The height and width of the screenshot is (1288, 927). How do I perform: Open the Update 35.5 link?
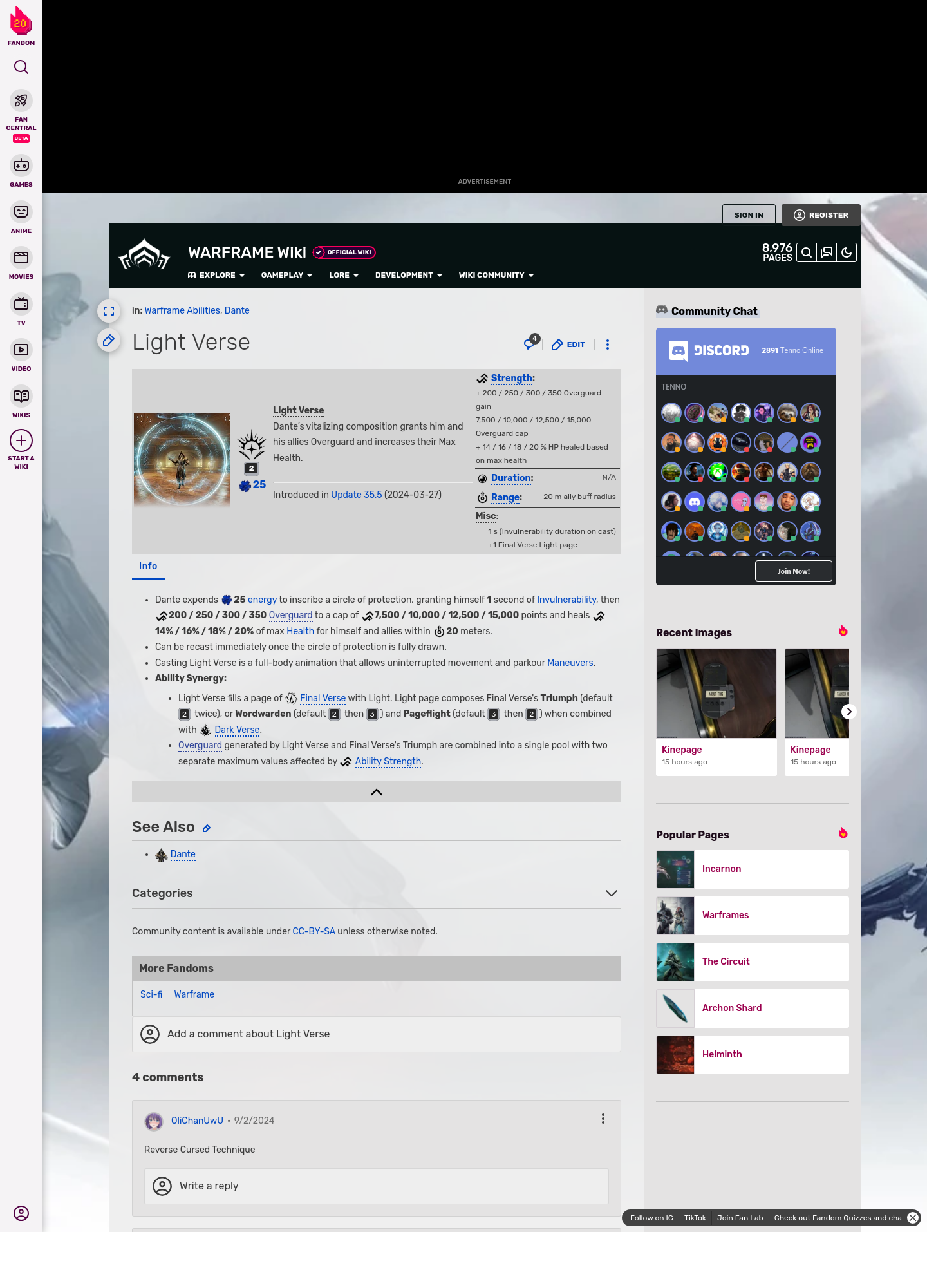tap(357, 495)
